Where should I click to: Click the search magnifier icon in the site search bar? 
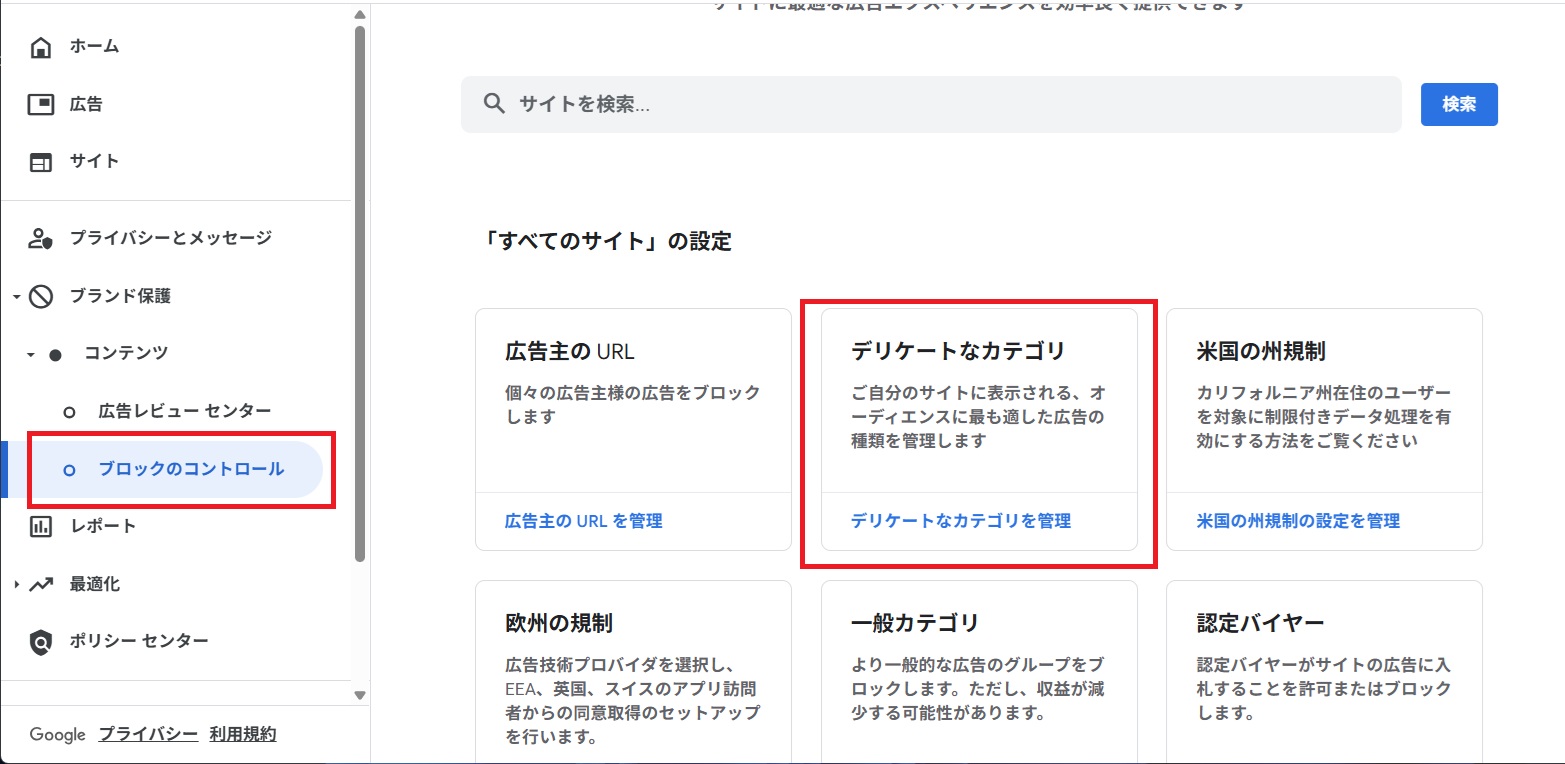pos(494,103)
